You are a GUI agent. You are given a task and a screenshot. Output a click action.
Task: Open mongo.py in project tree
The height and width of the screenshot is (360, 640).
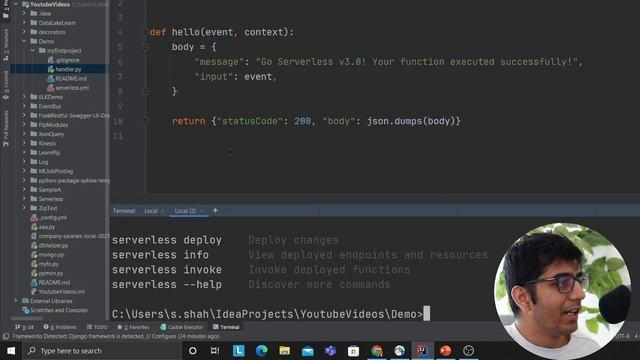51,255
